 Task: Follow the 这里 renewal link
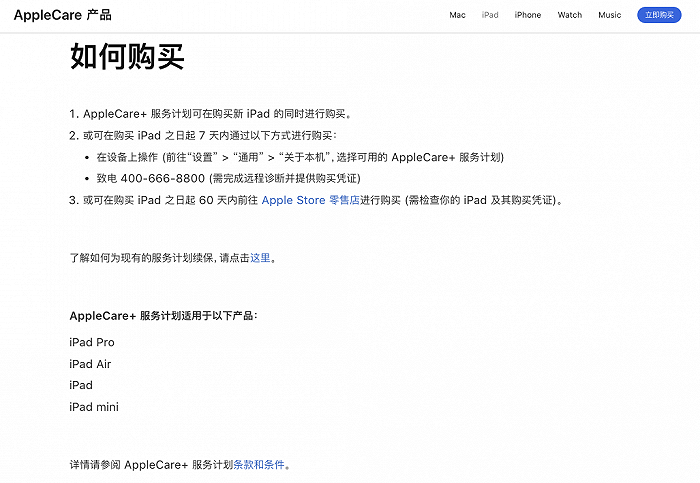260,258
